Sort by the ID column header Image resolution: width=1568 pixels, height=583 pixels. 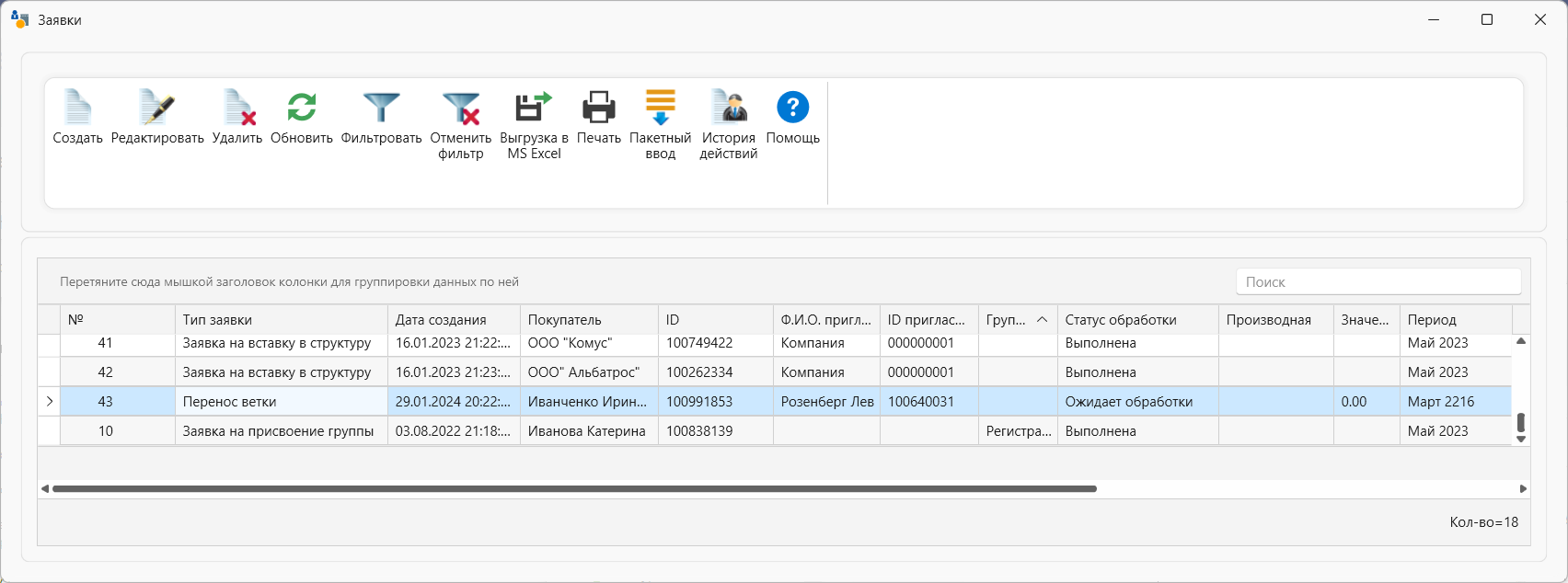click(716, 319)
